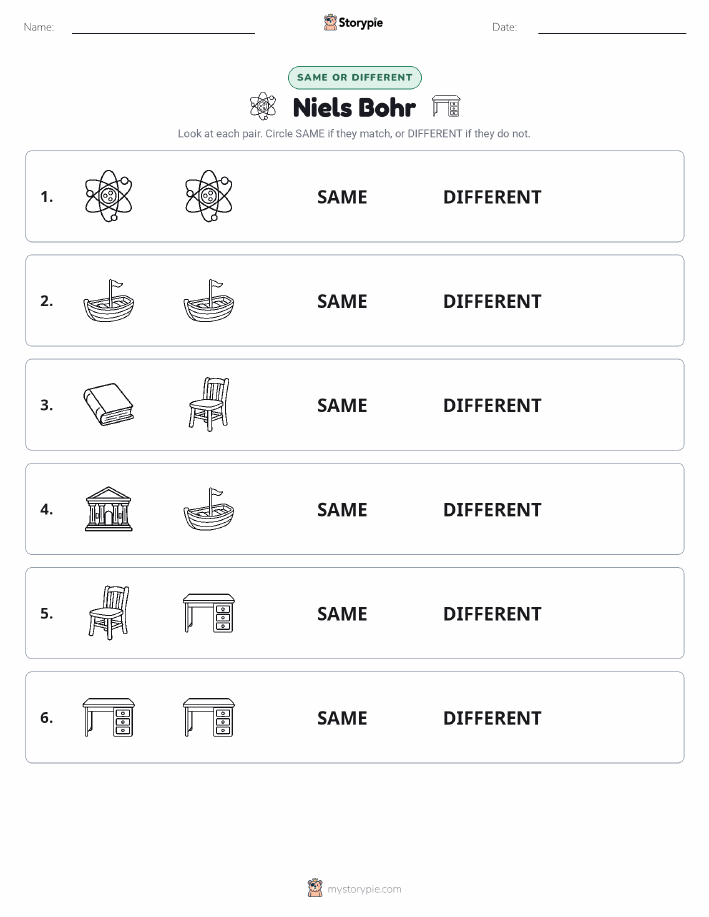
Task: Click the museum building icon in row 4
Action: (x=108, y=509)
